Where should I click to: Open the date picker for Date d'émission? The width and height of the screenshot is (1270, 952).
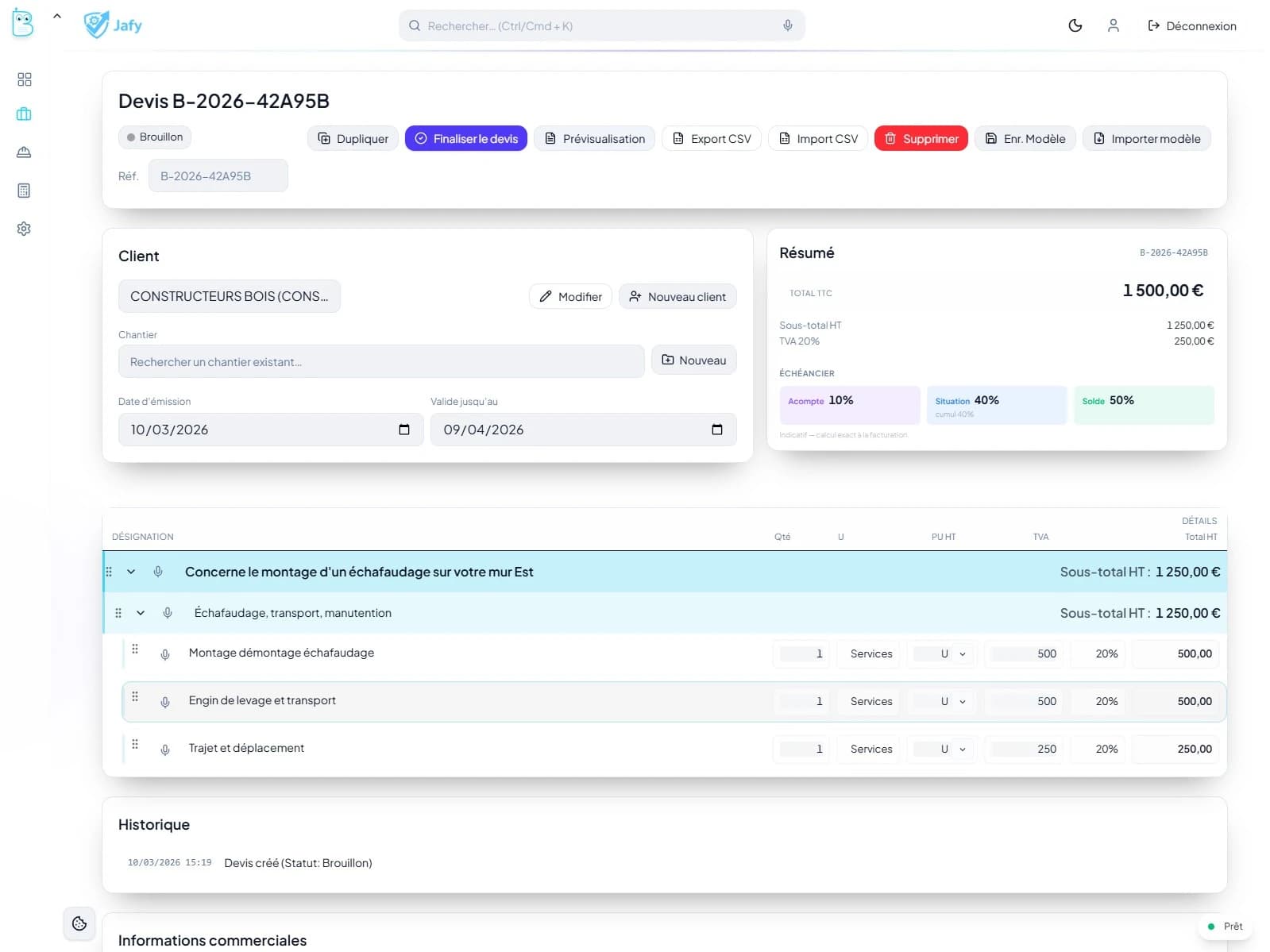[403, 430]
